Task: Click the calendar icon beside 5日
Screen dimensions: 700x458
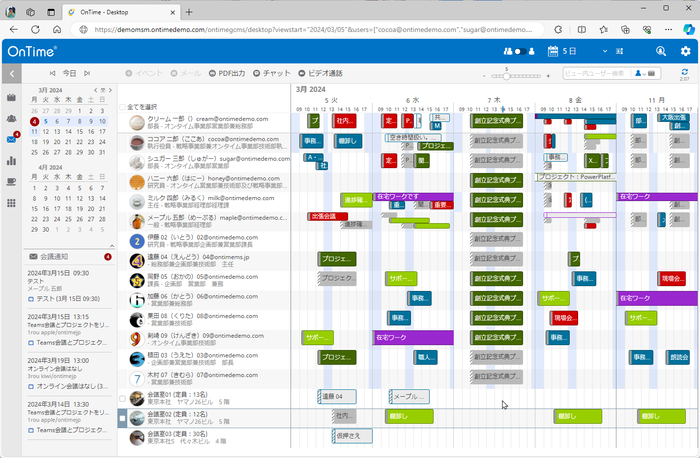Action: point(553,51)
